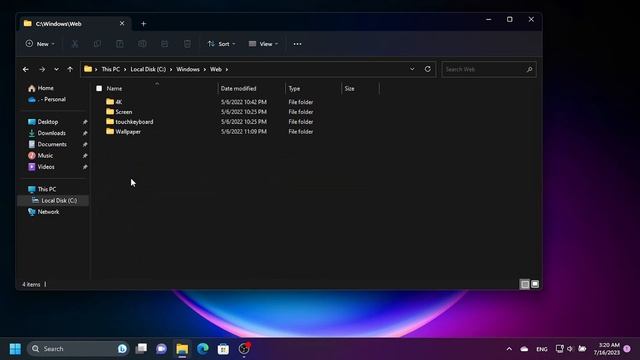The width and height of the screenshot is (640, 360).
Task: Go back with the left arrow
Action: tap(26, 69)
